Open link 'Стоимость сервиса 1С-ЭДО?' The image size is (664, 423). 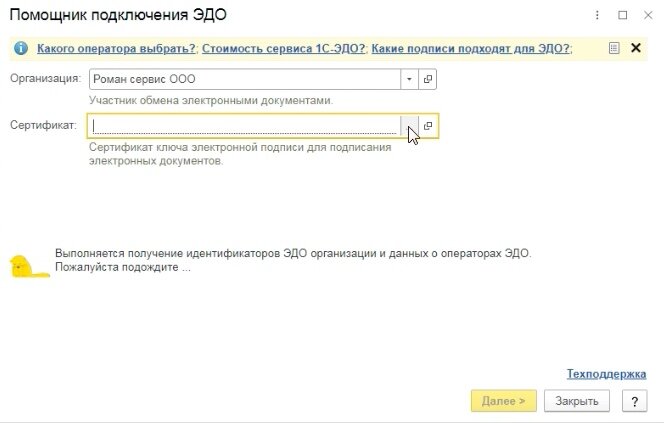(283, 48)
